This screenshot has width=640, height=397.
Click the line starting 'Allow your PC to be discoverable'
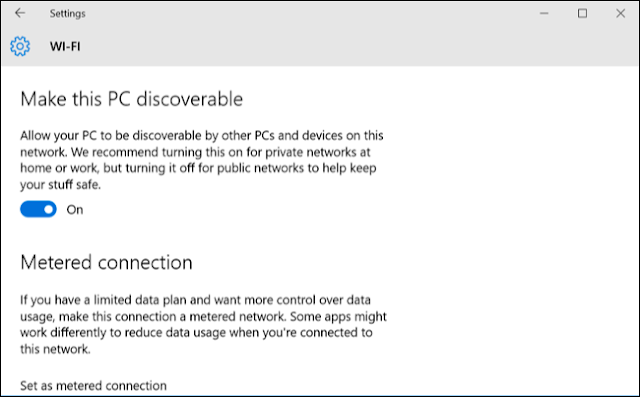coord(202,135)
